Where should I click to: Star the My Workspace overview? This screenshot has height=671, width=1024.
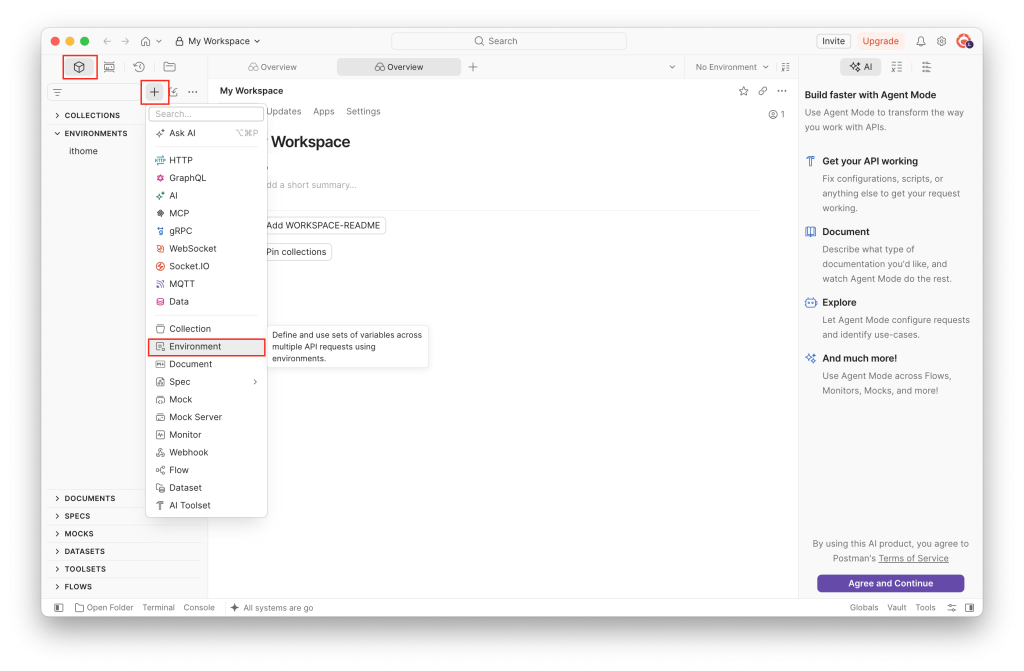point(743,91)
